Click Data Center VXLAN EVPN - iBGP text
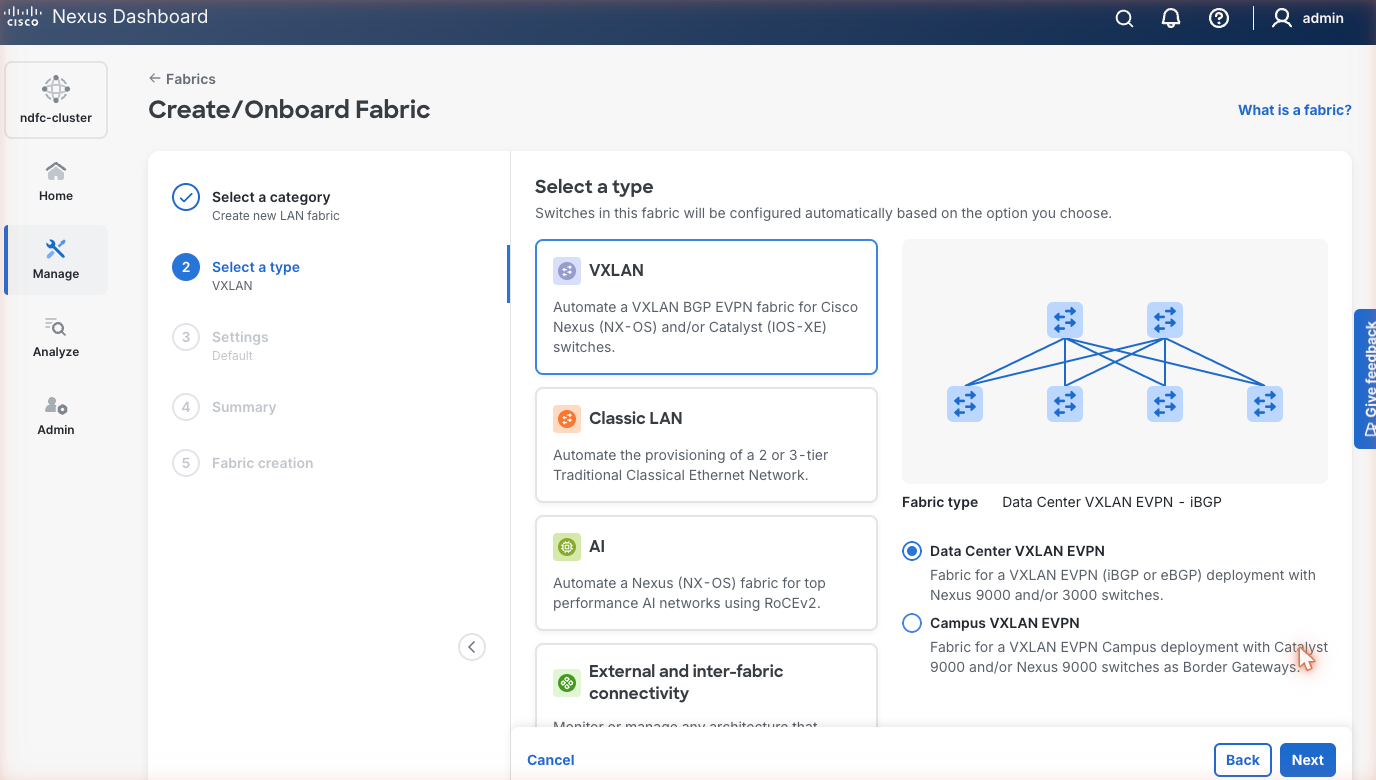 [1112, 502]
